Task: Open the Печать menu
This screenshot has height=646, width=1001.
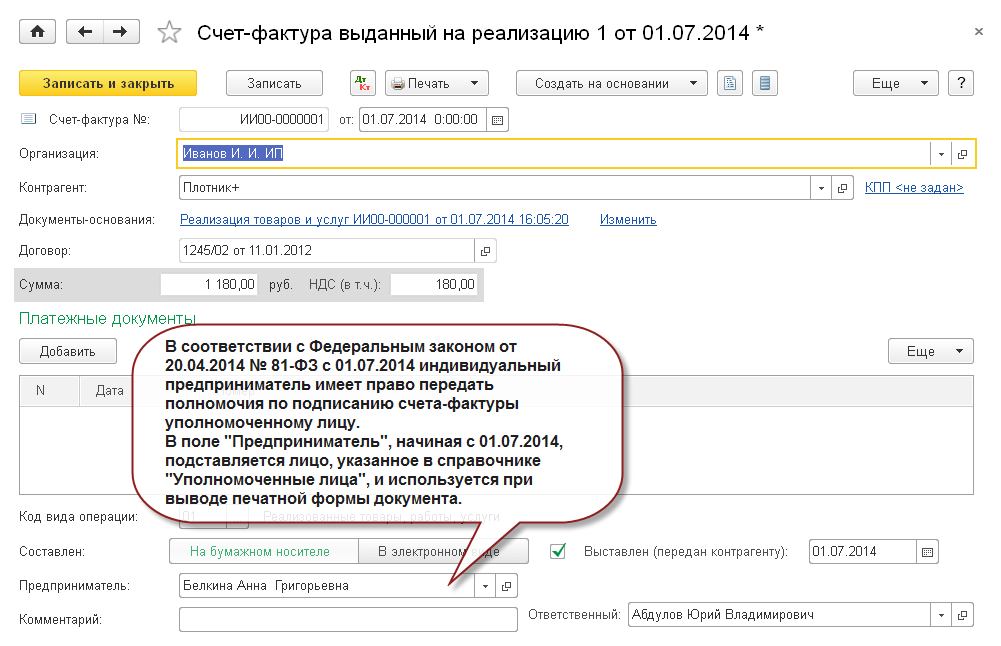Action: (437, 84)
